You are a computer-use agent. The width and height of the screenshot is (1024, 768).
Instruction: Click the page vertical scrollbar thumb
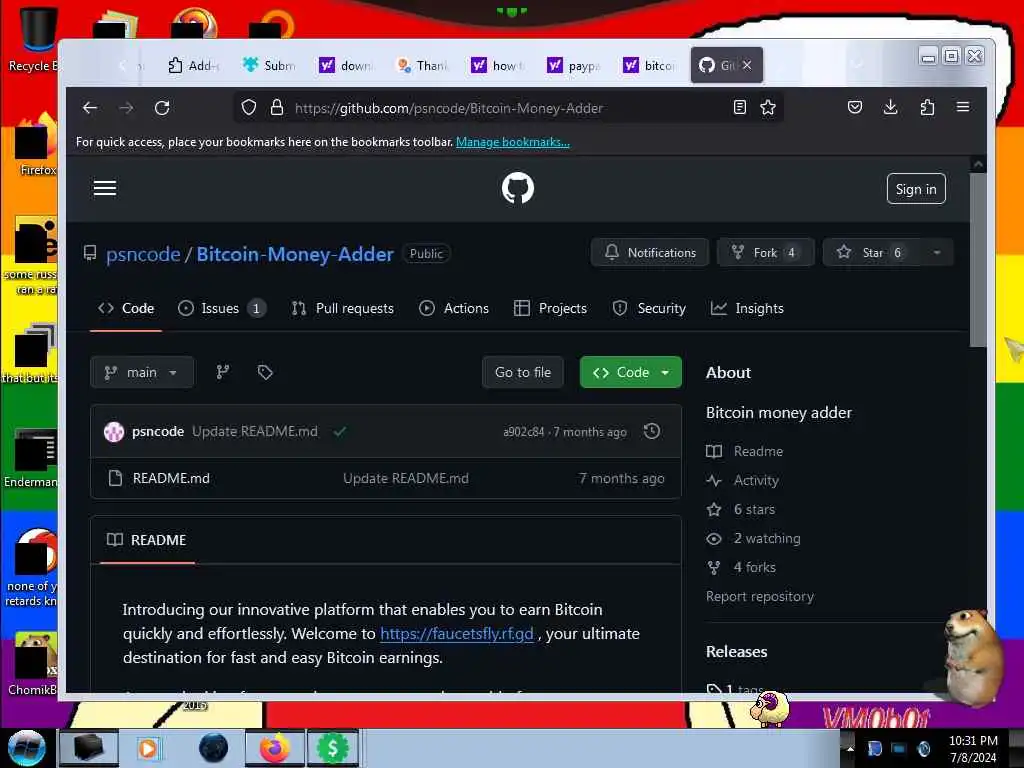978,260
